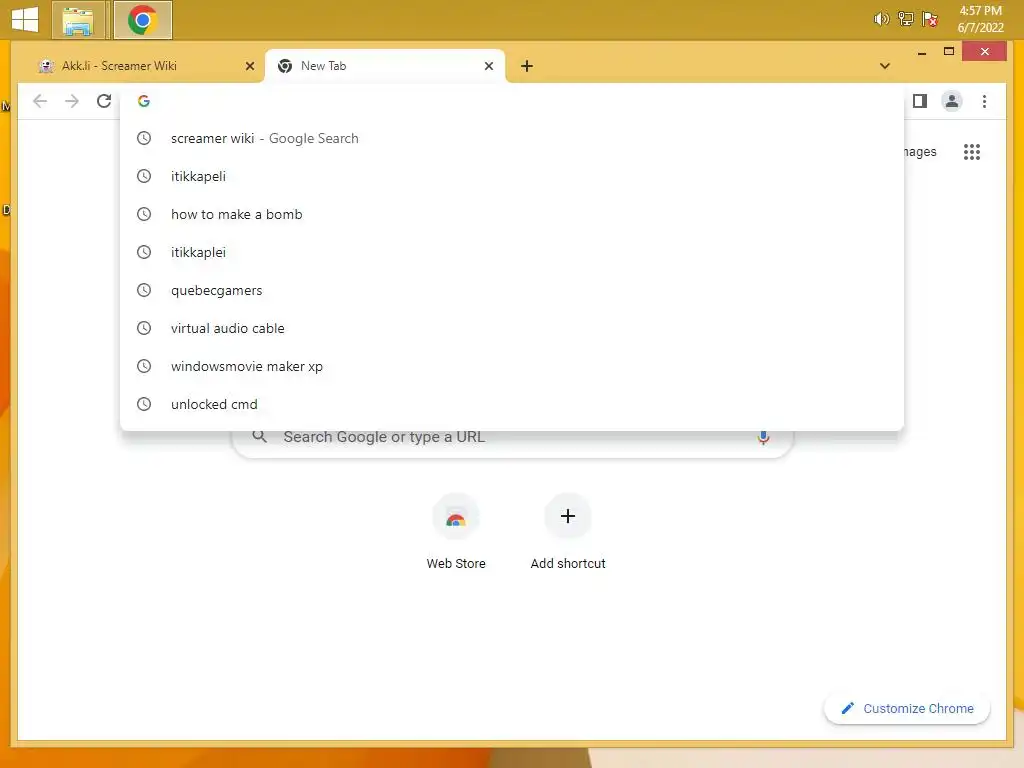Open Chrome side panel icon

point(920,101)
